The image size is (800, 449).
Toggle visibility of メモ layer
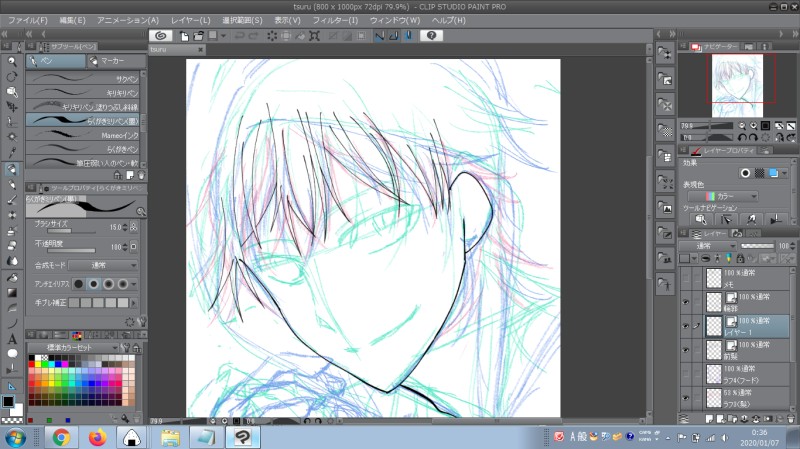(x=685, y=278)
